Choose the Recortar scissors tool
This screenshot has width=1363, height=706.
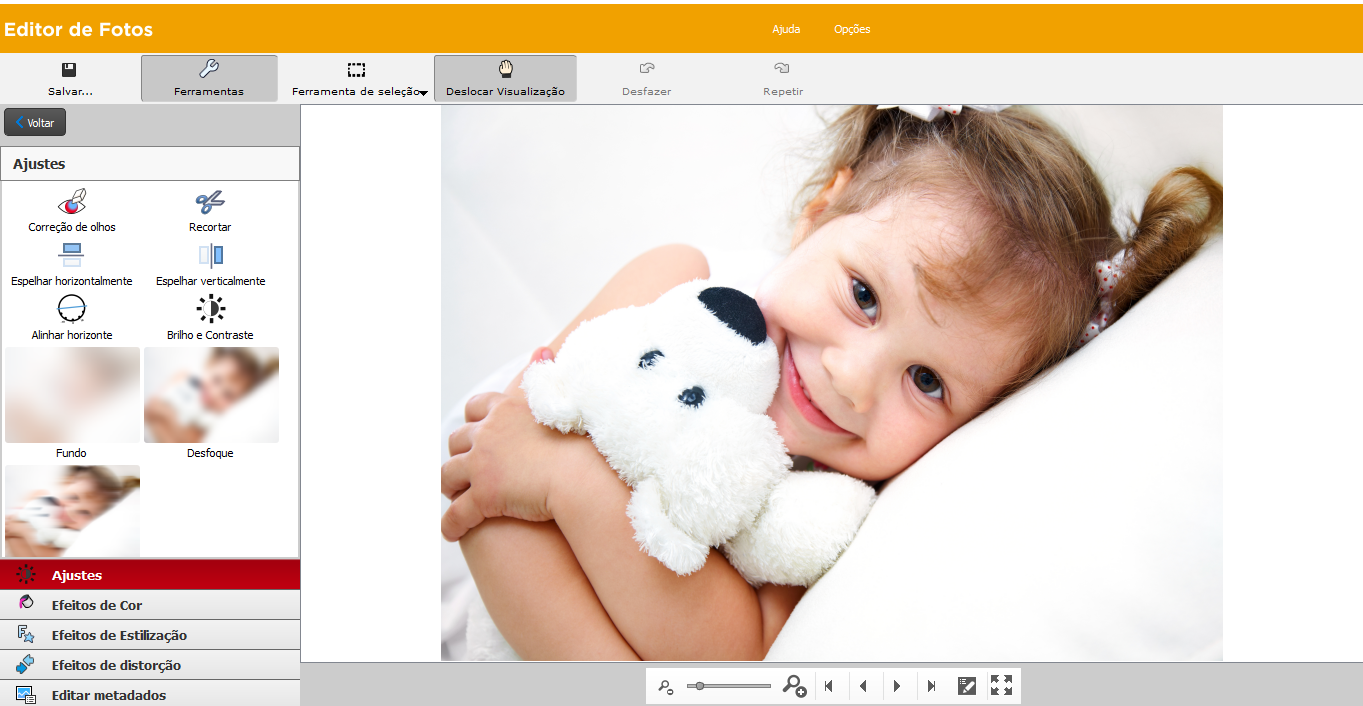[x=210, y=202]
